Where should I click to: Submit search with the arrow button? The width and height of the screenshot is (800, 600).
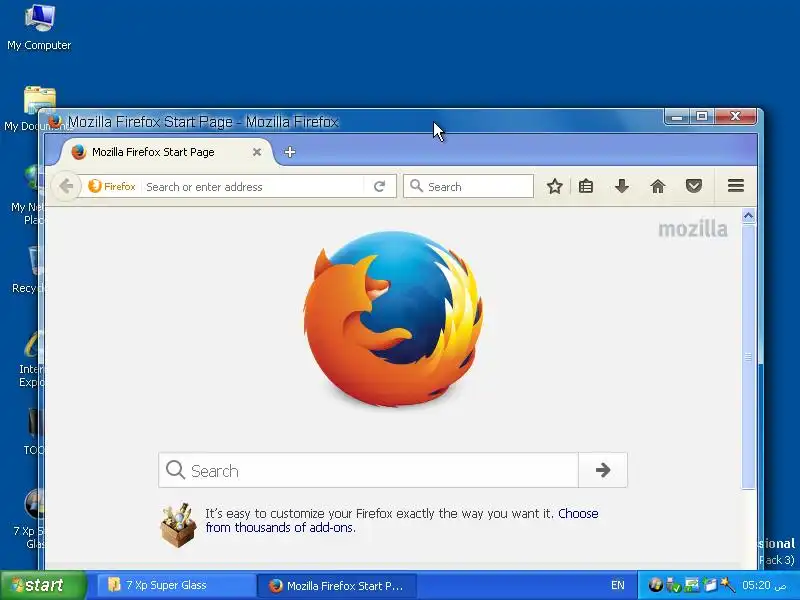click(603, 470)
